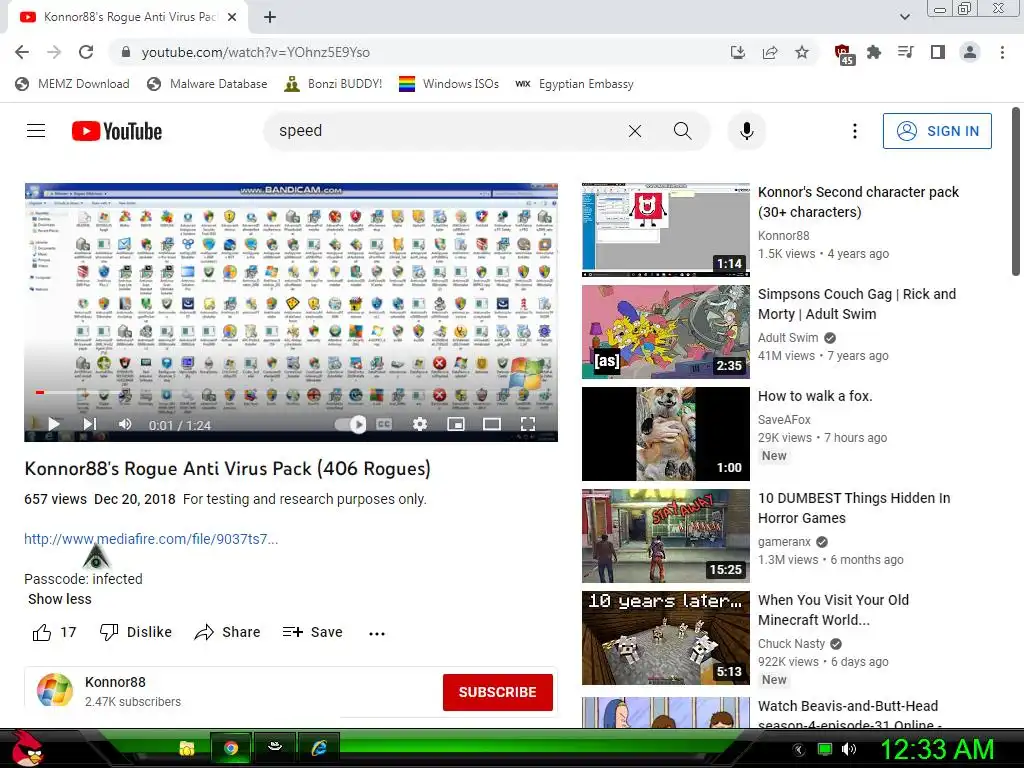This screenshot has height=768, width=1024.
Task: Open the mediafire.com download link
Action: [151, 539]
